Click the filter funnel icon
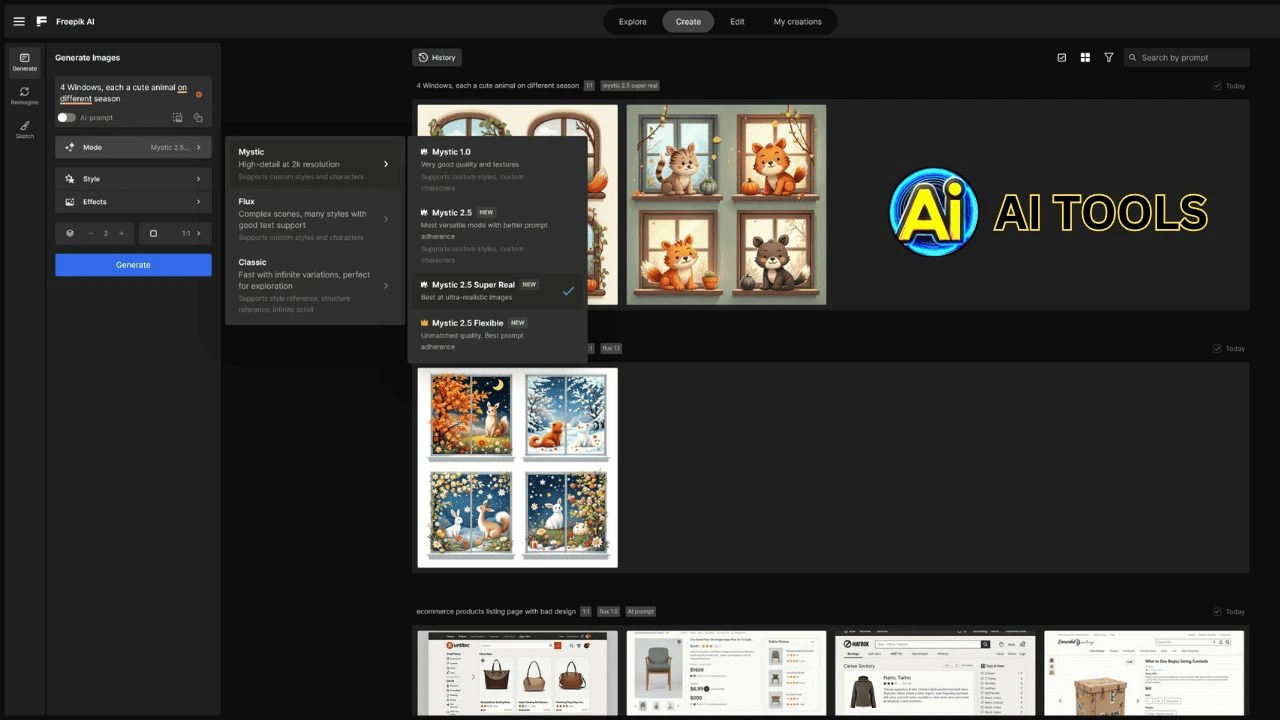Viewport: 1280px width, 720px height. (x=1108, y=58)
